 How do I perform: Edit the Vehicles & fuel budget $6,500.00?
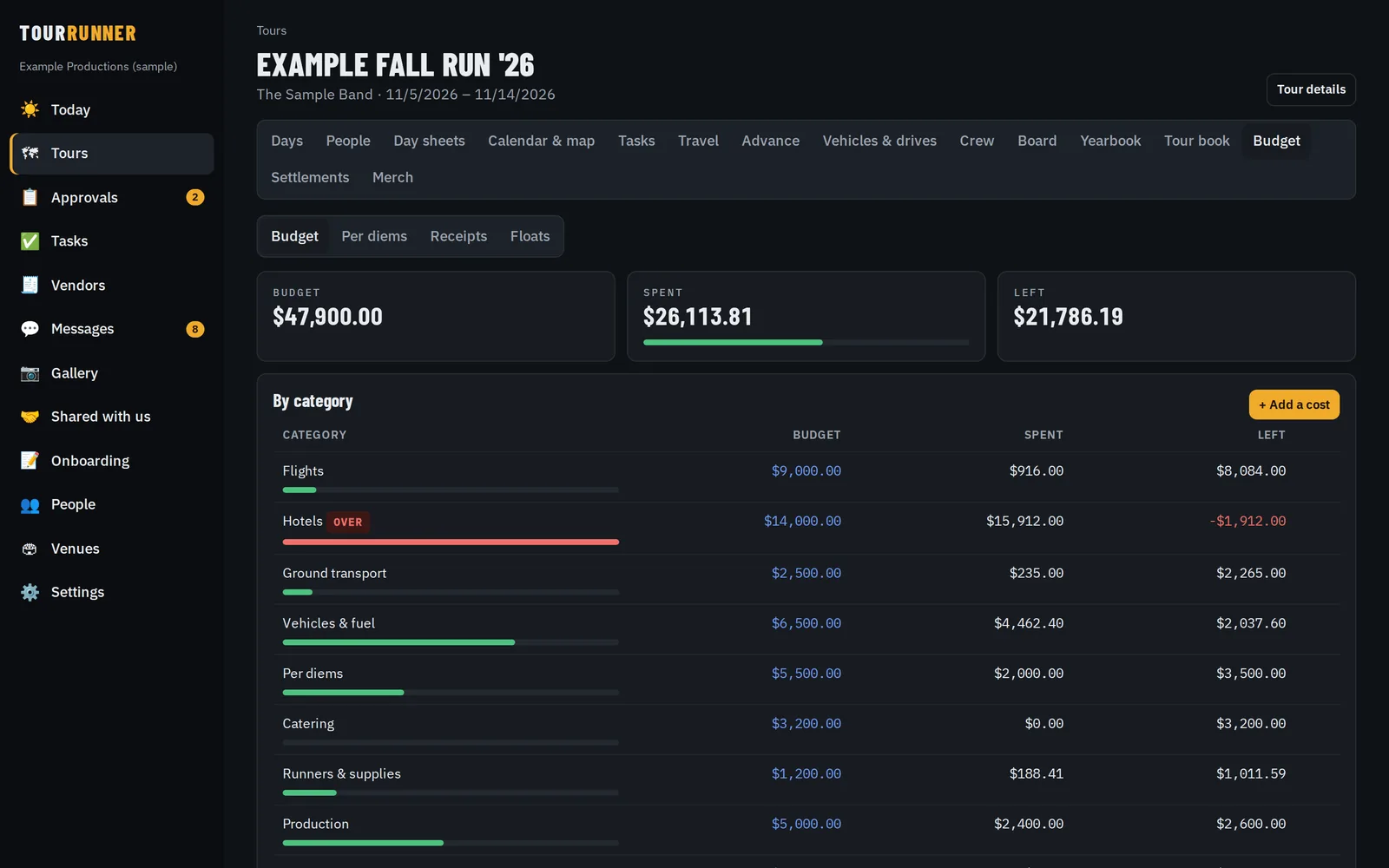tap(806, 623)
